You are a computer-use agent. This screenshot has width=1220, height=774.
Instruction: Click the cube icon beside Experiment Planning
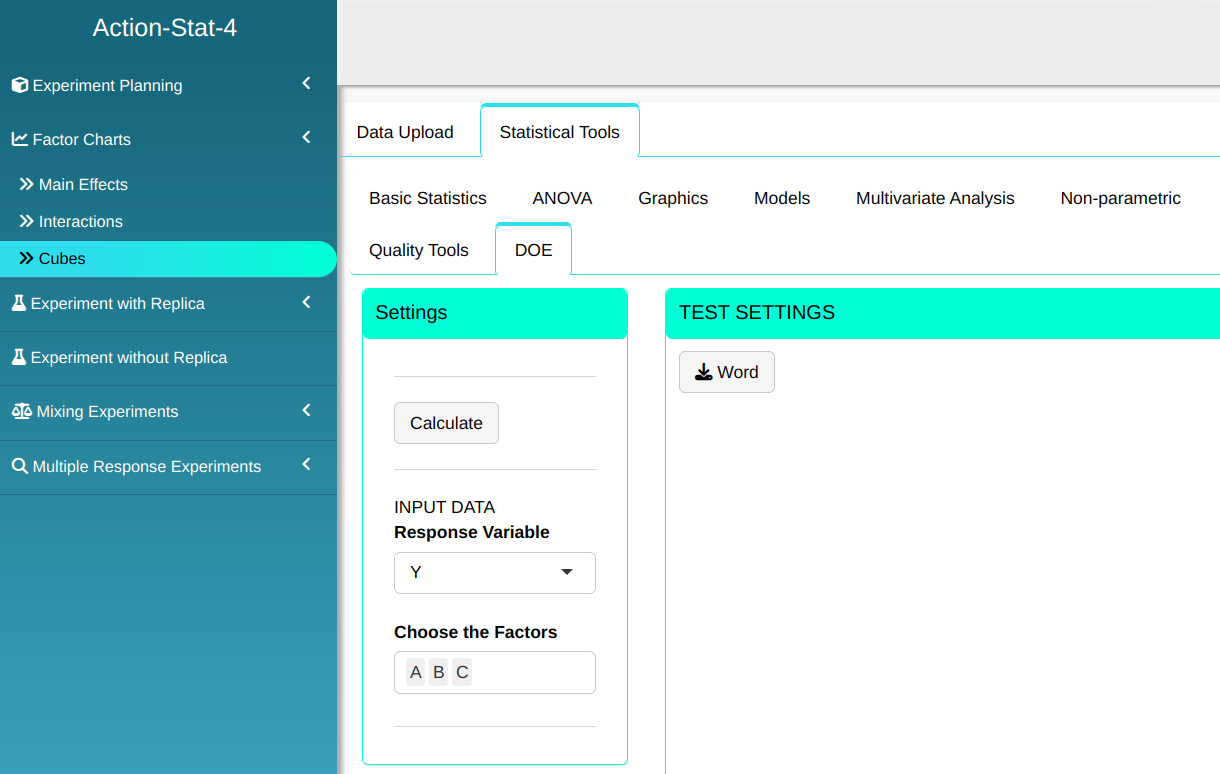point(20,86)
